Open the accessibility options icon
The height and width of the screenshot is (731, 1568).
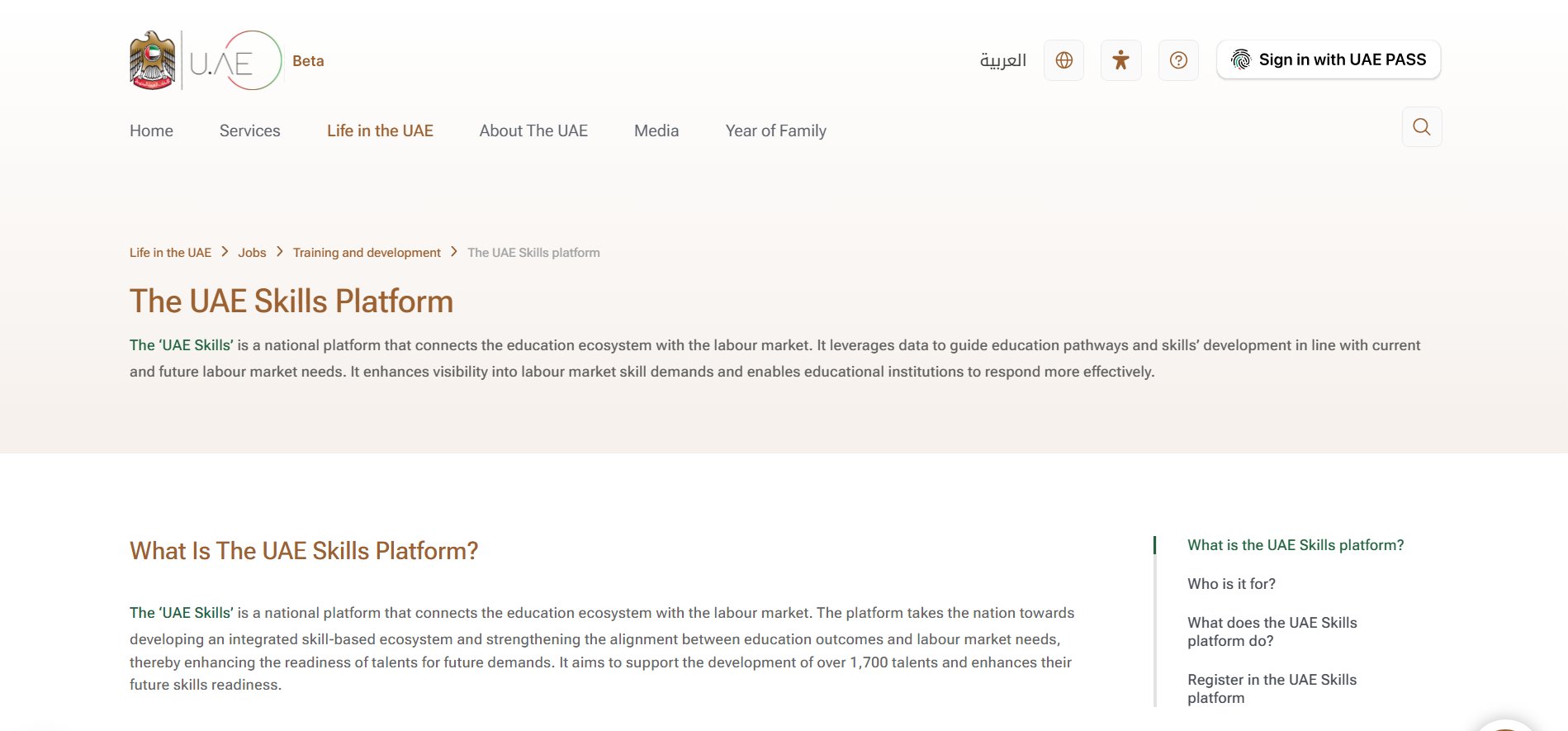(1120, 60)
